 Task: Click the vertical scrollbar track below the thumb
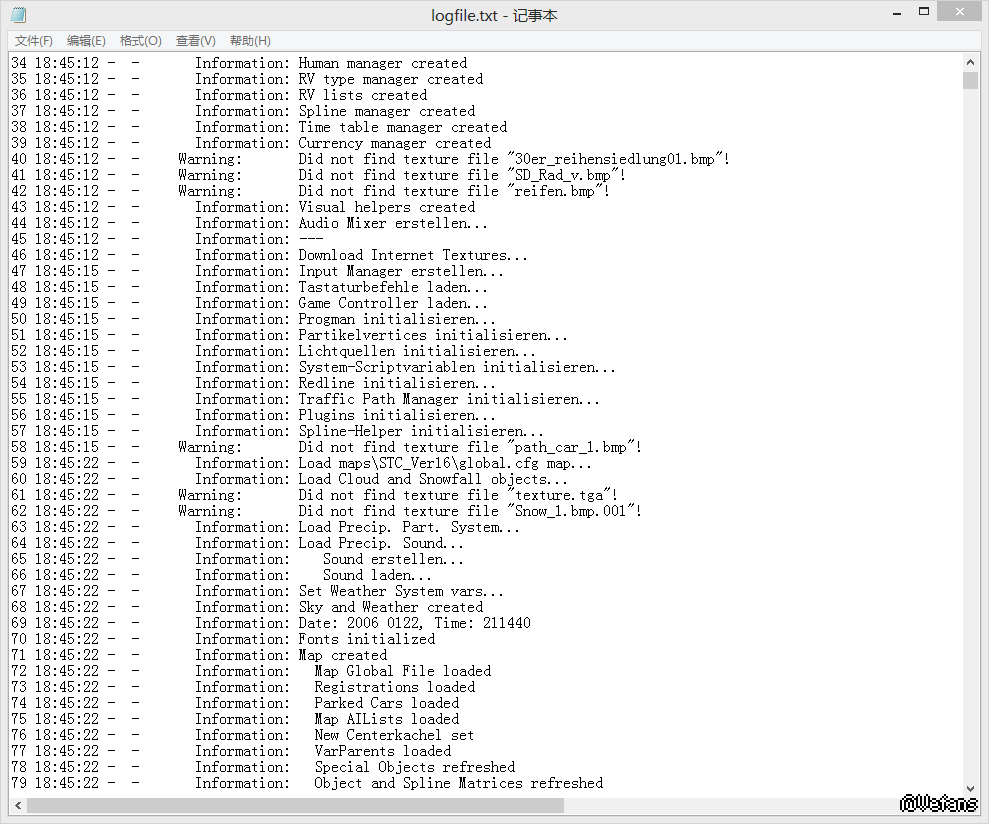point(970,450)
